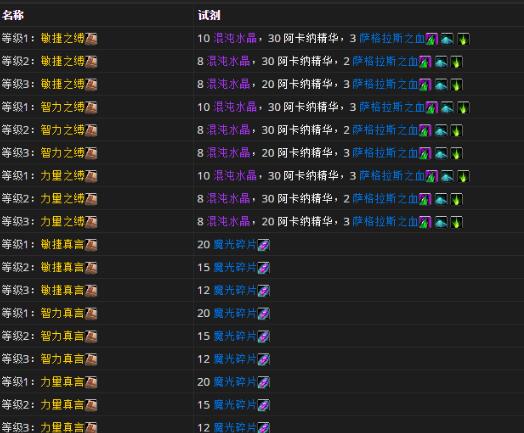Click Arkhana dust icon in 等级2 敏捷之缚 row

[x=441, y=62]
